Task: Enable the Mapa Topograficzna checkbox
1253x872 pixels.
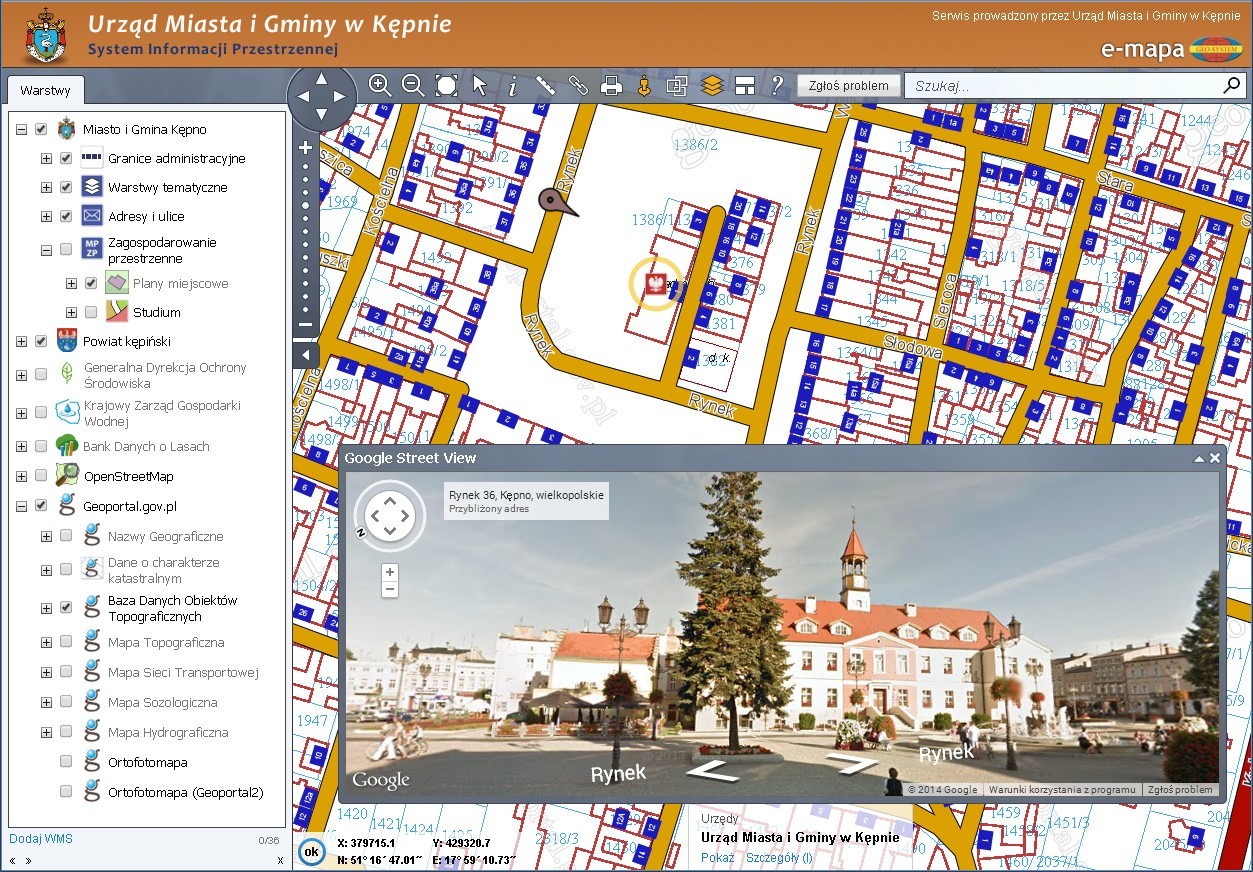Action: (66, 642)
